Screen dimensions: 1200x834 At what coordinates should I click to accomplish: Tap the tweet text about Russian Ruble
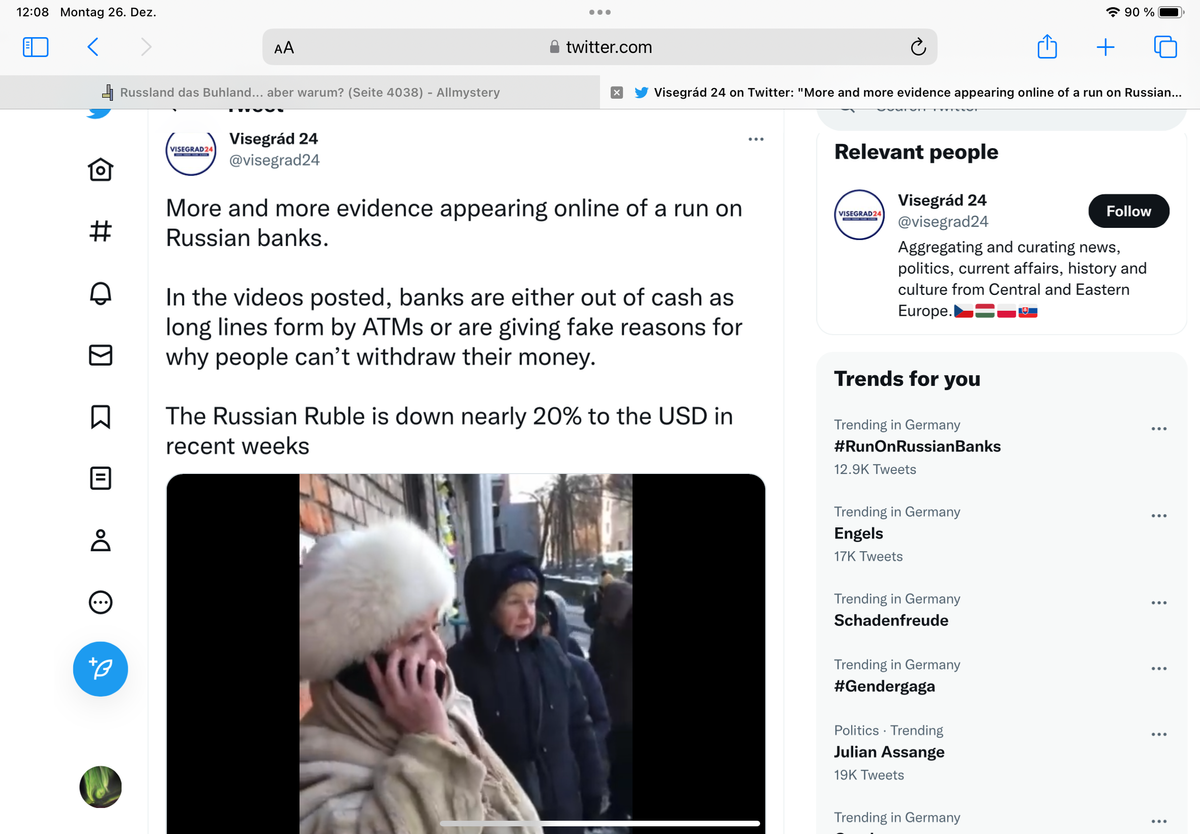tap(449, 431)
